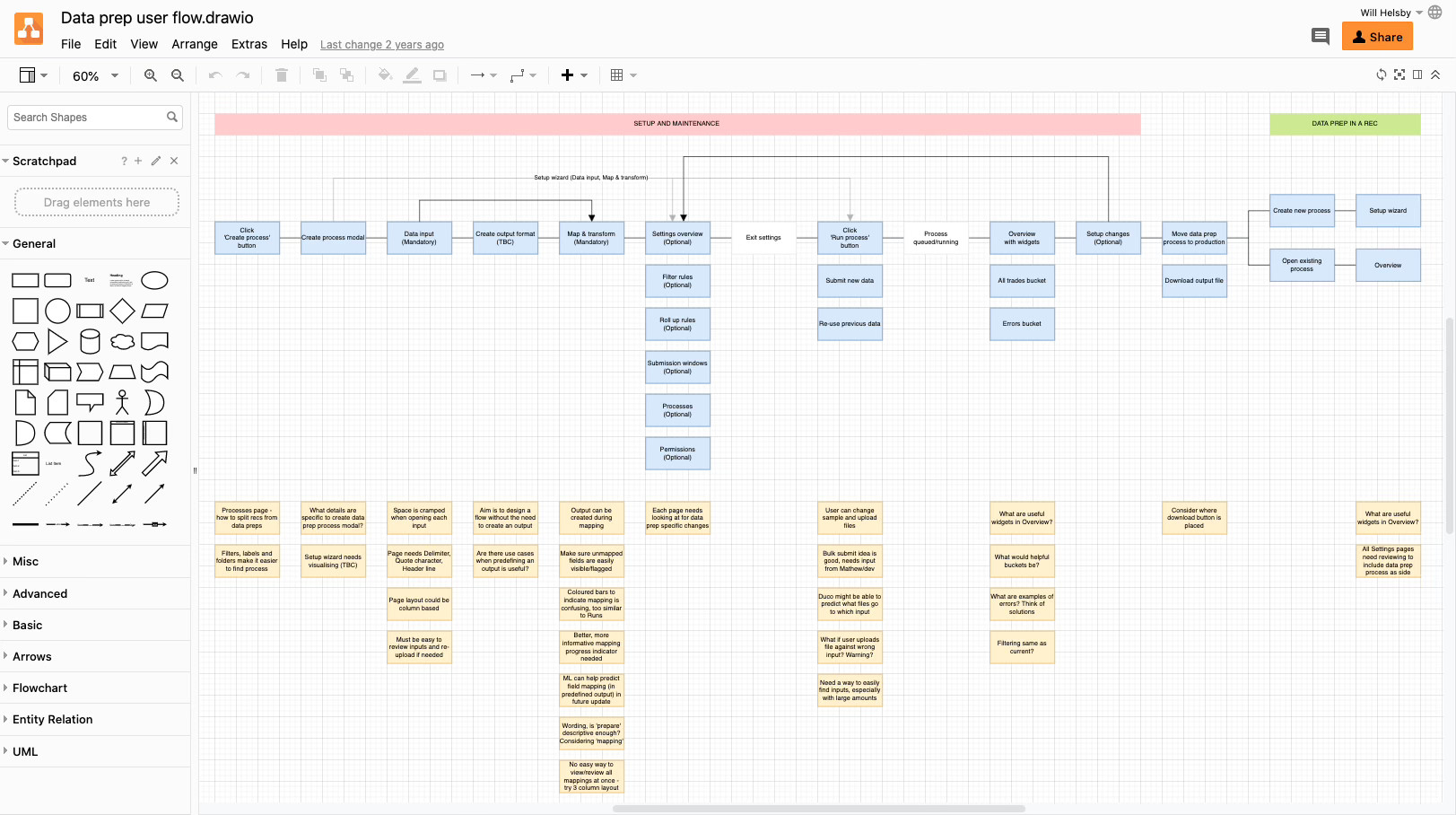Select the diamond shape in General
The image size is (1456, 815).
123,311
